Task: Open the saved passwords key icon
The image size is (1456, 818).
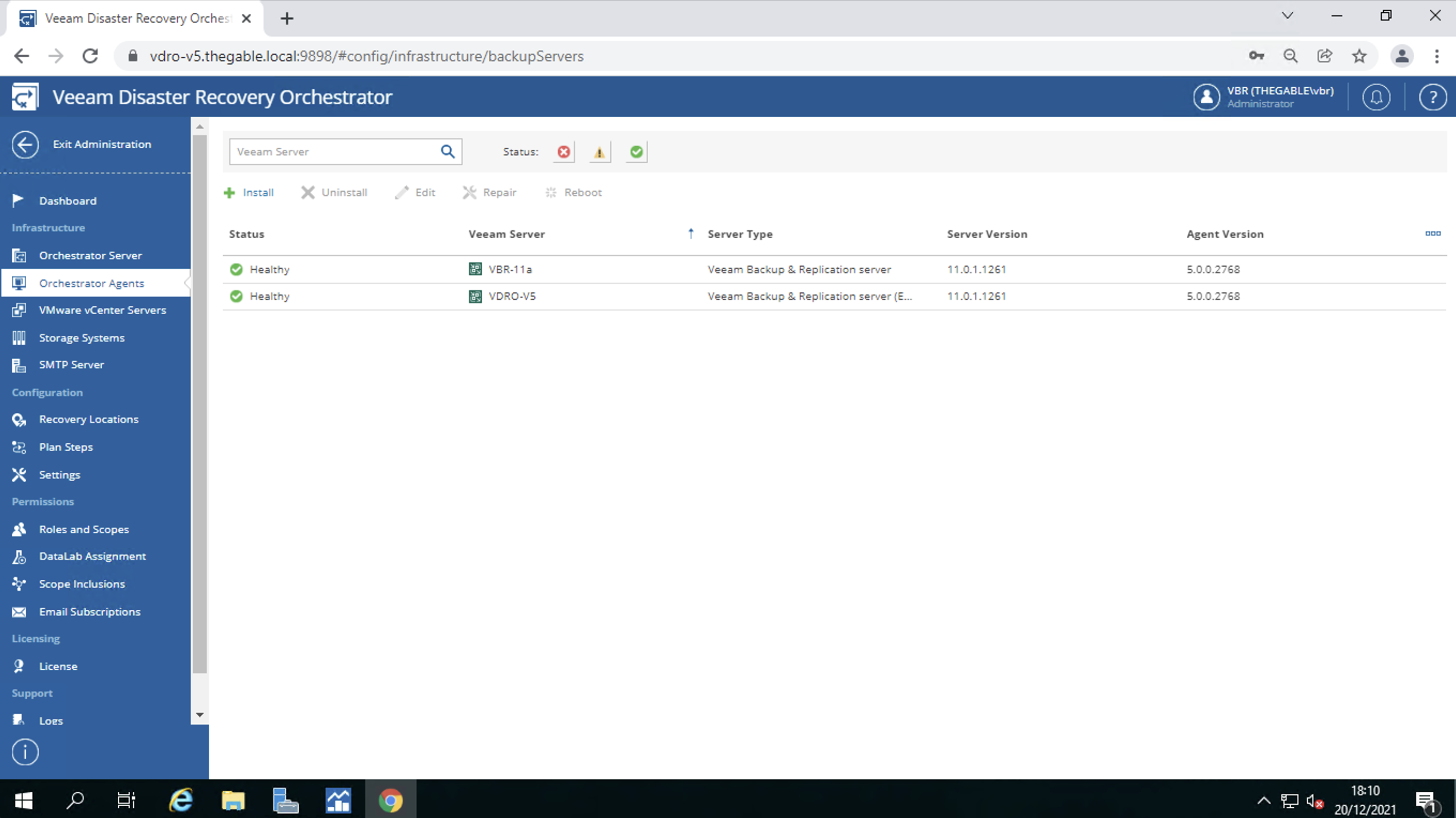Action: pos(1256,56)
